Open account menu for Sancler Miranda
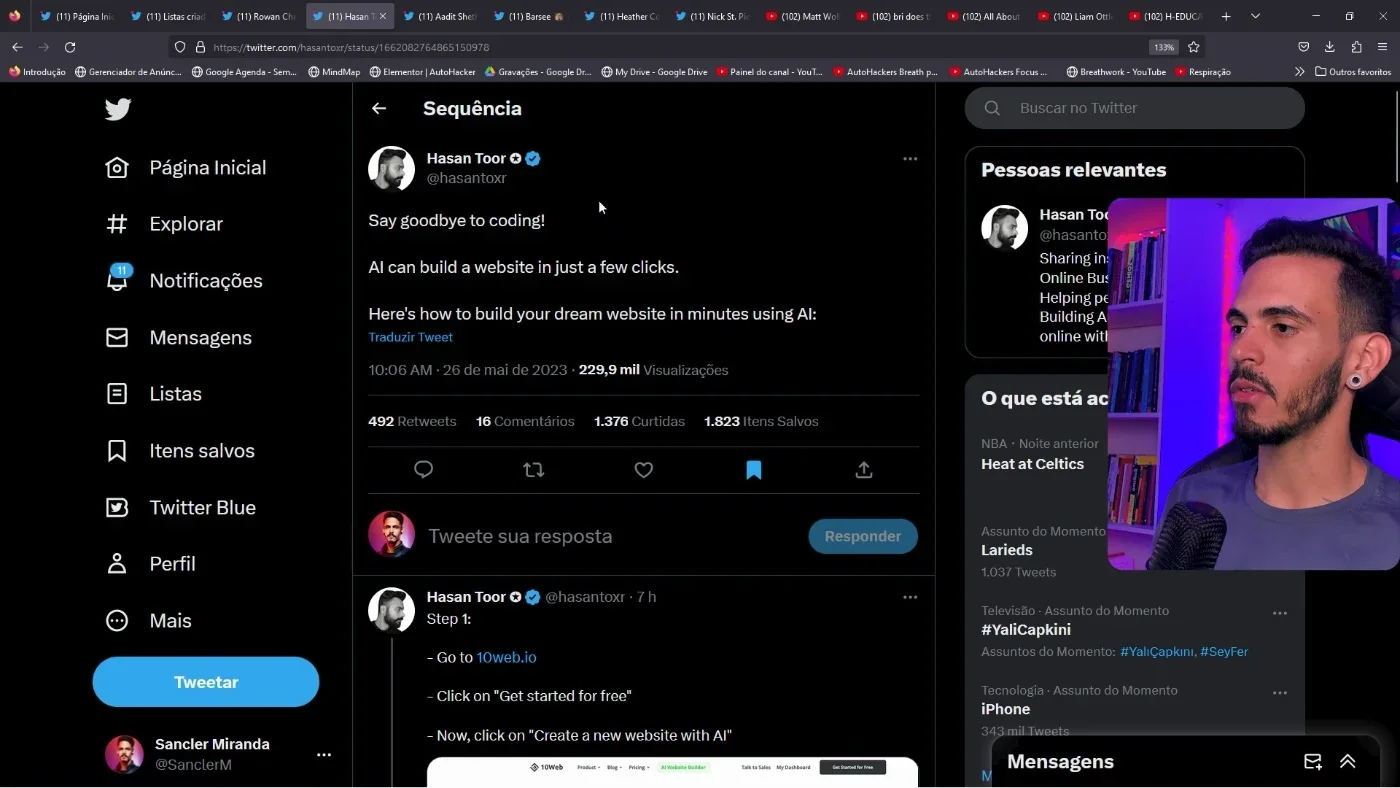1400x788 pixels. (324, 755)
